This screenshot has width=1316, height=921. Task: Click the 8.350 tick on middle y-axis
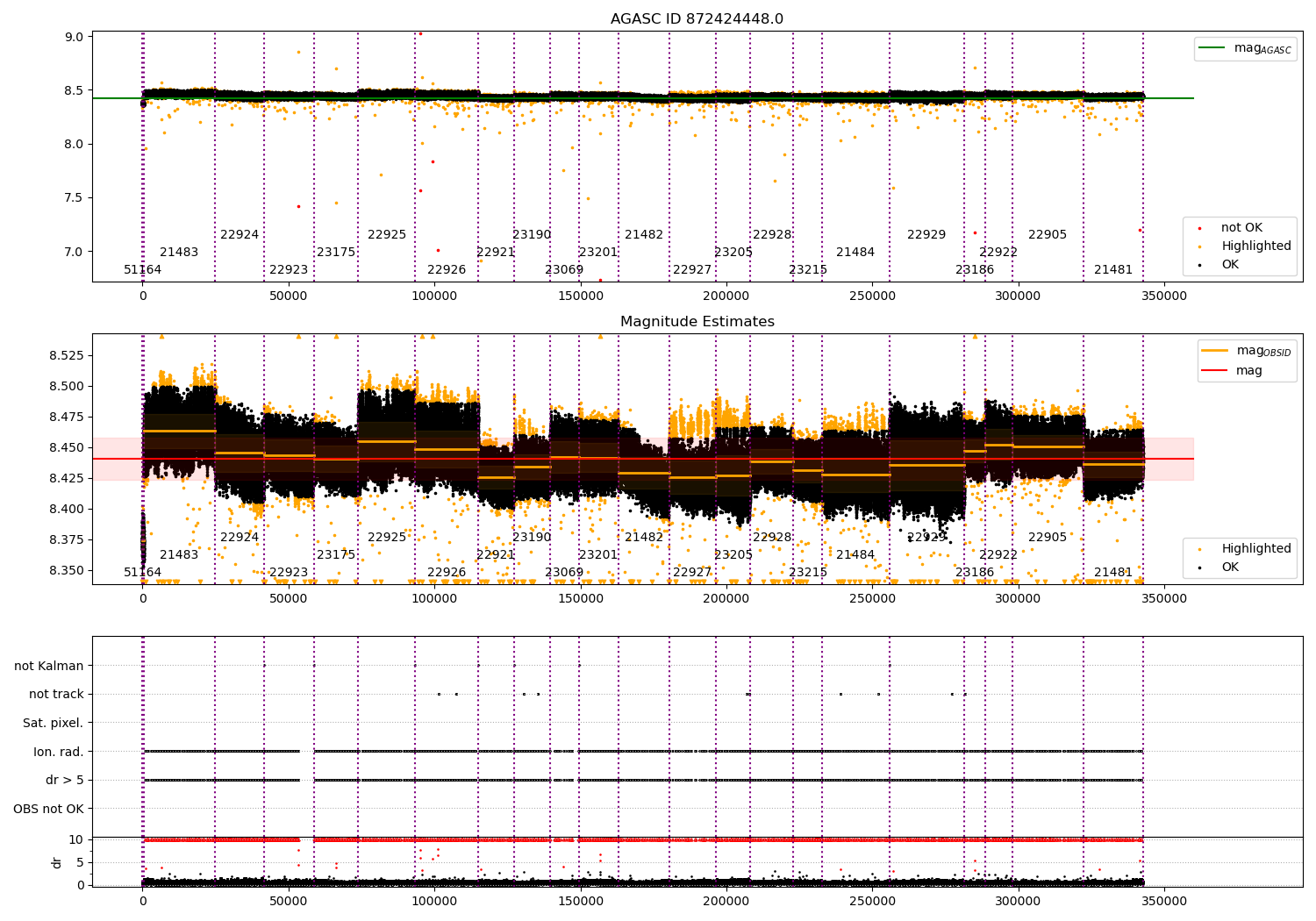[67, 570]
